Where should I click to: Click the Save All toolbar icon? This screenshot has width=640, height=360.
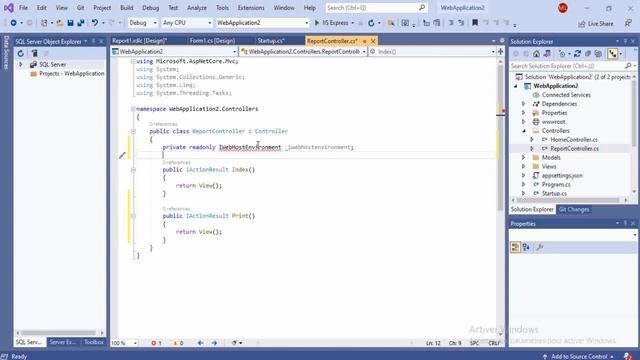pyautogui.click(x=81, y=23)
